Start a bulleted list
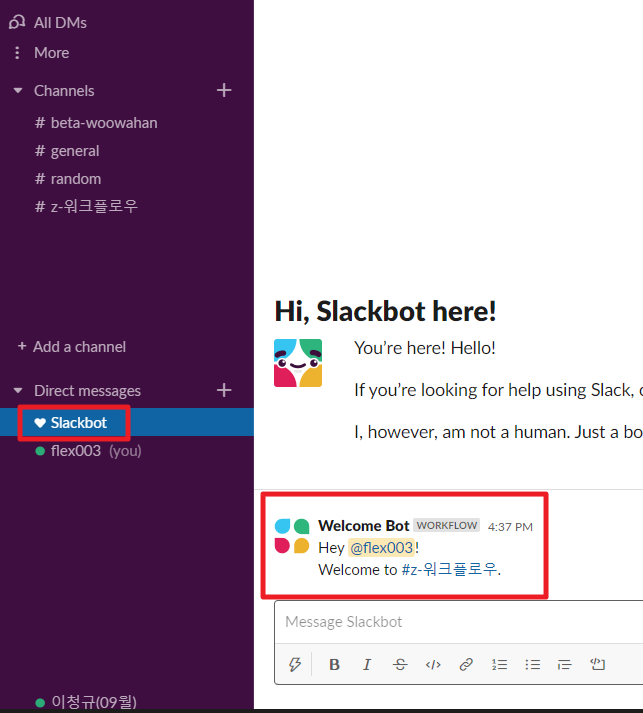Image resolution: width=643 pixels, height=713 pixels. tap(532, 664)
